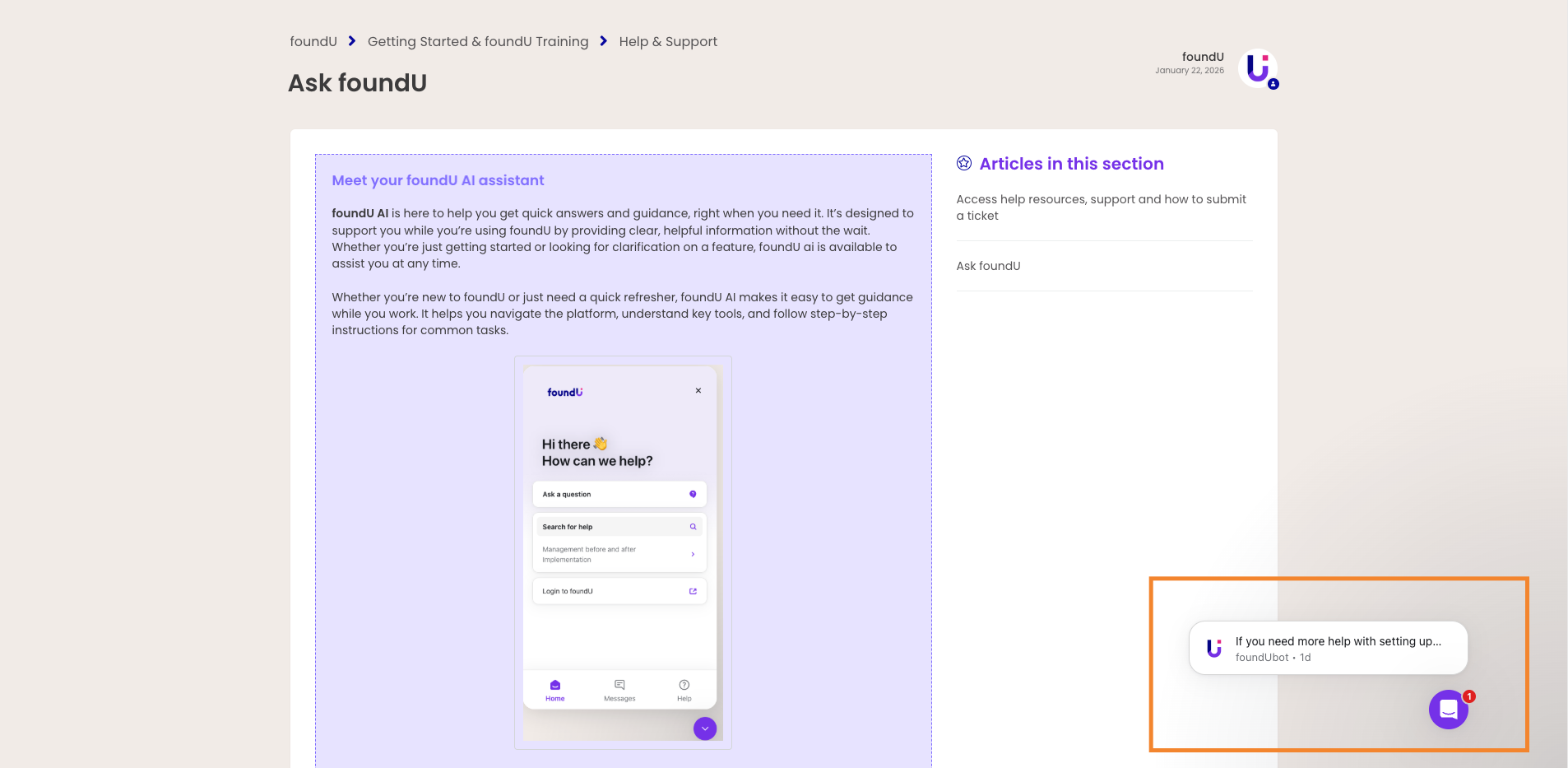Click the round purple chevron-down button
The image size is (1568, 768).
705,728
